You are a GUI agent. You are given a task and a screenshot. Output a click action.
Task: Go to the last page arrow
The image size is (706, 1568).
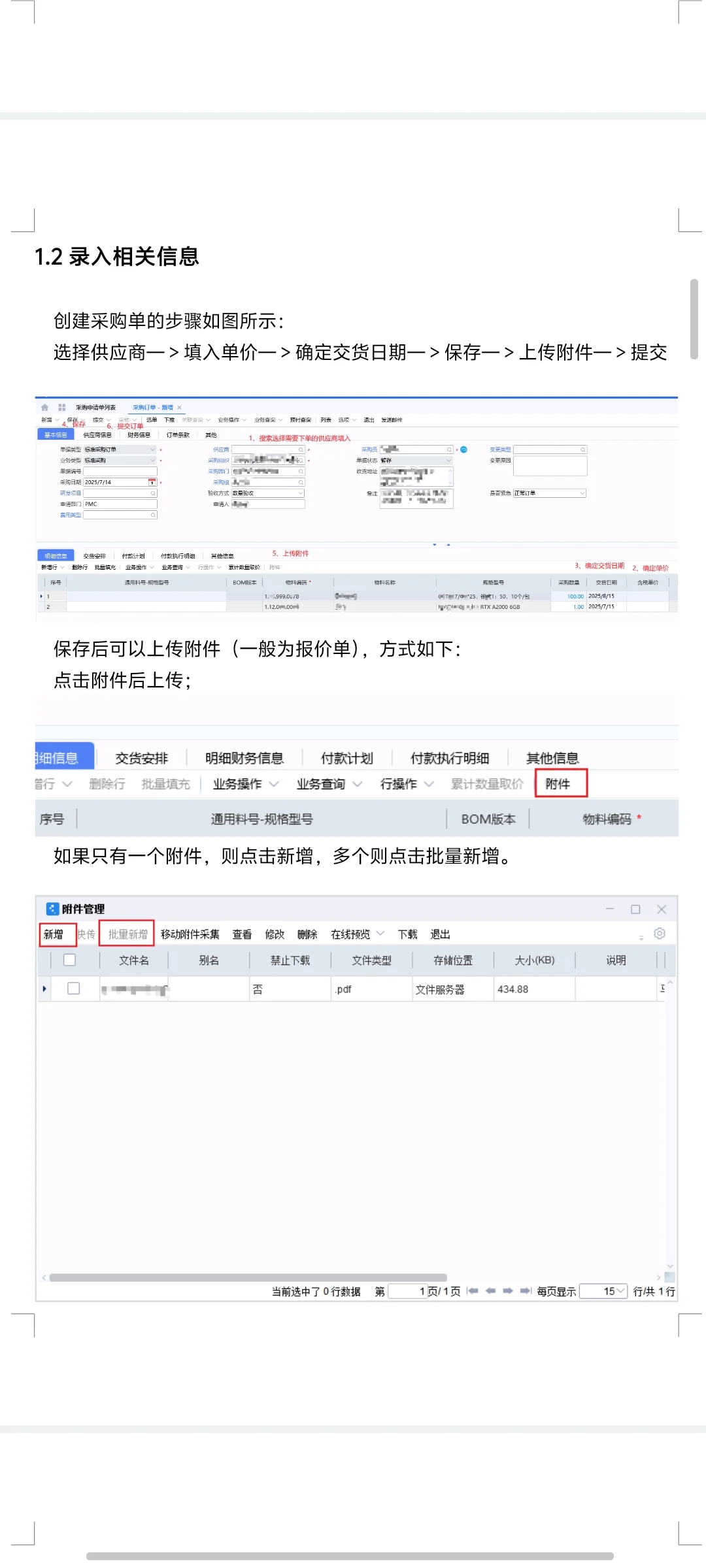point(526,1291)
